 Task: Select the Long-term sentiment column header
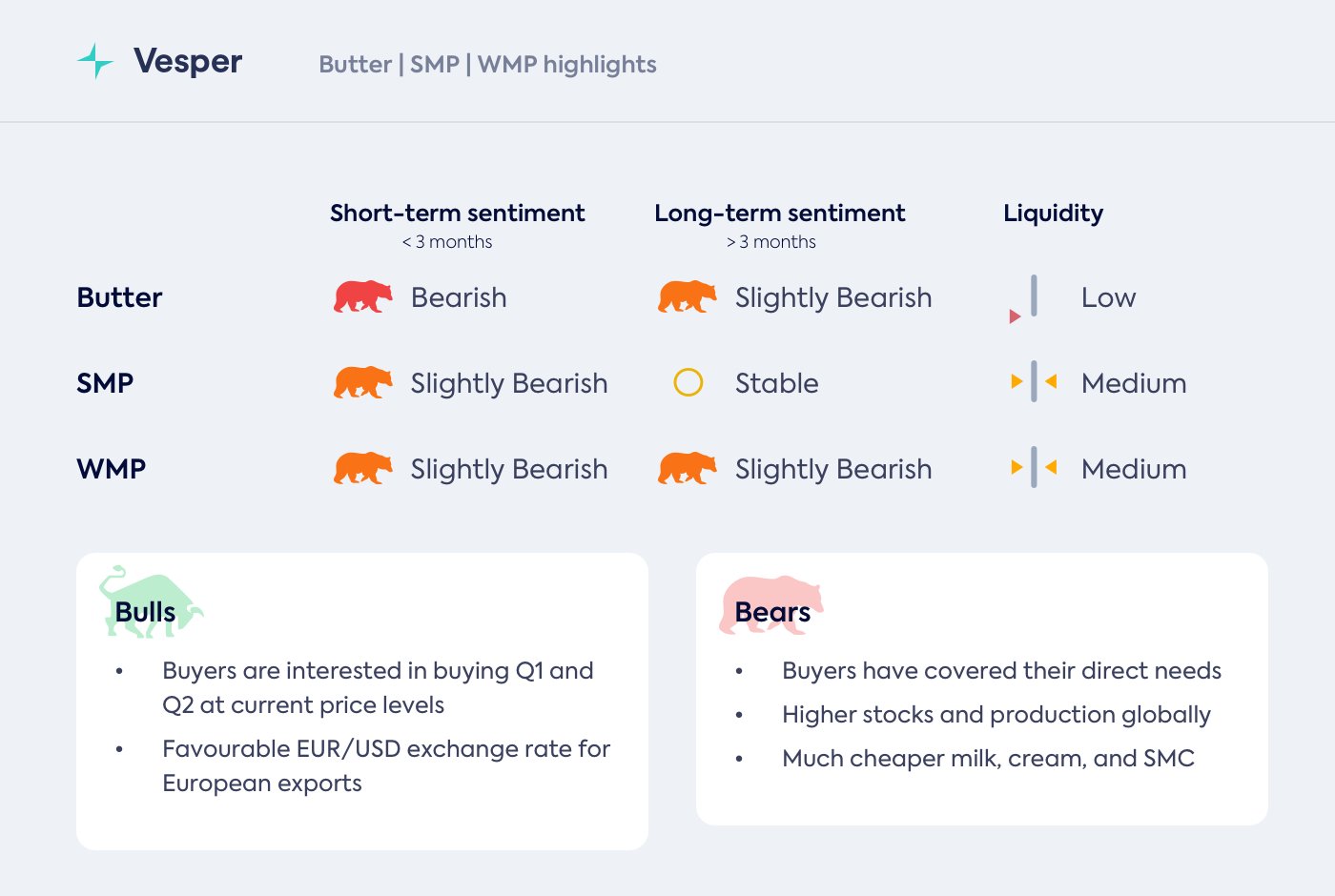pos(779,214)
